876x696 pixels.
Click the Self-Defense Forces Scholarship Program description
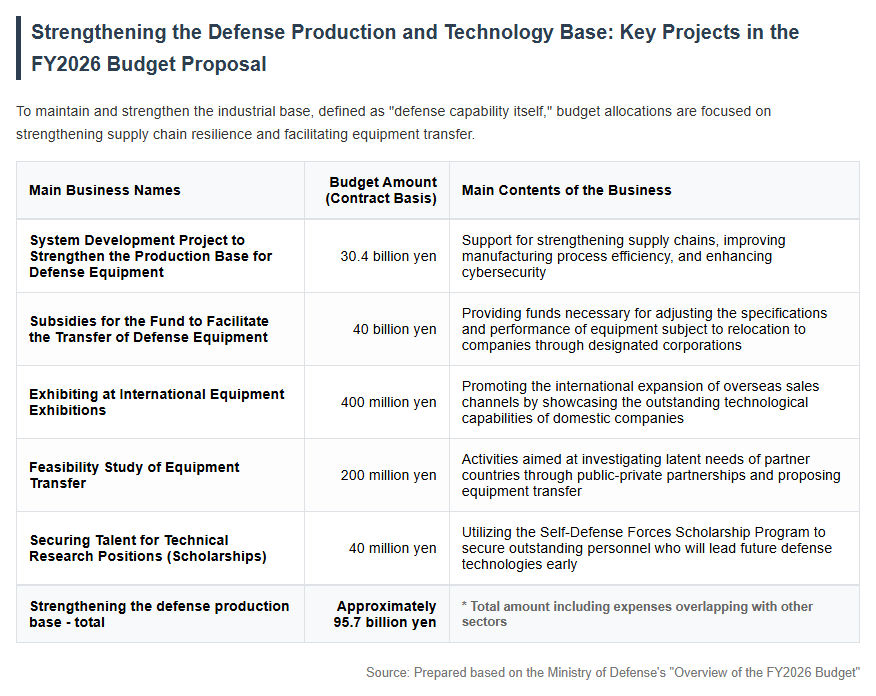[647, 549]
